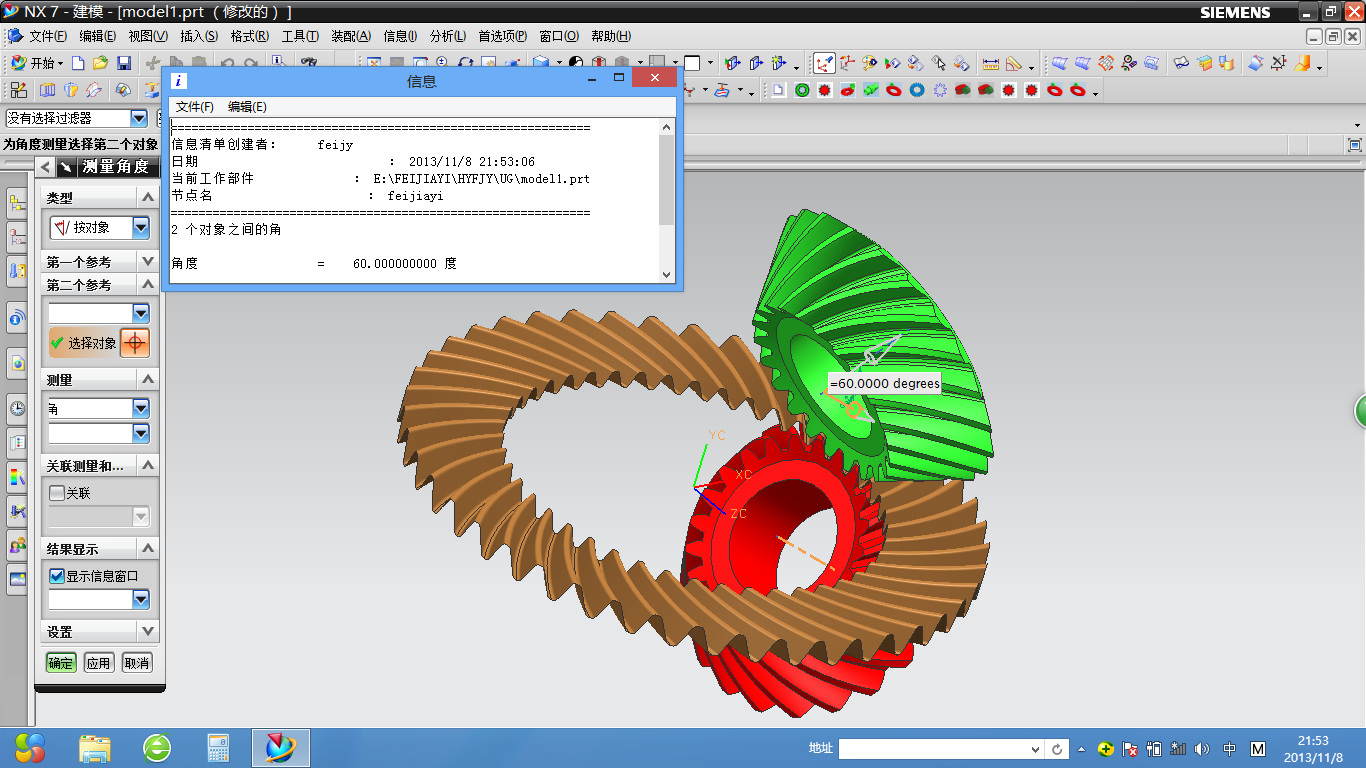The image size is (1366, 768).
Task: Click the refresh icon next to address field
Action: (1058, 749)
